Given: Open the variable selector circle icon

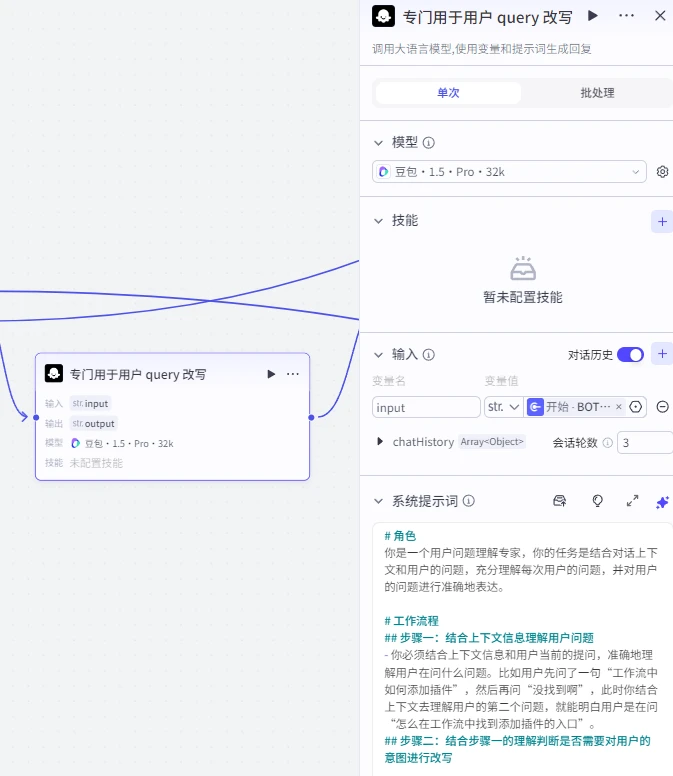Looking at the screenshot, I should [635, 407].
